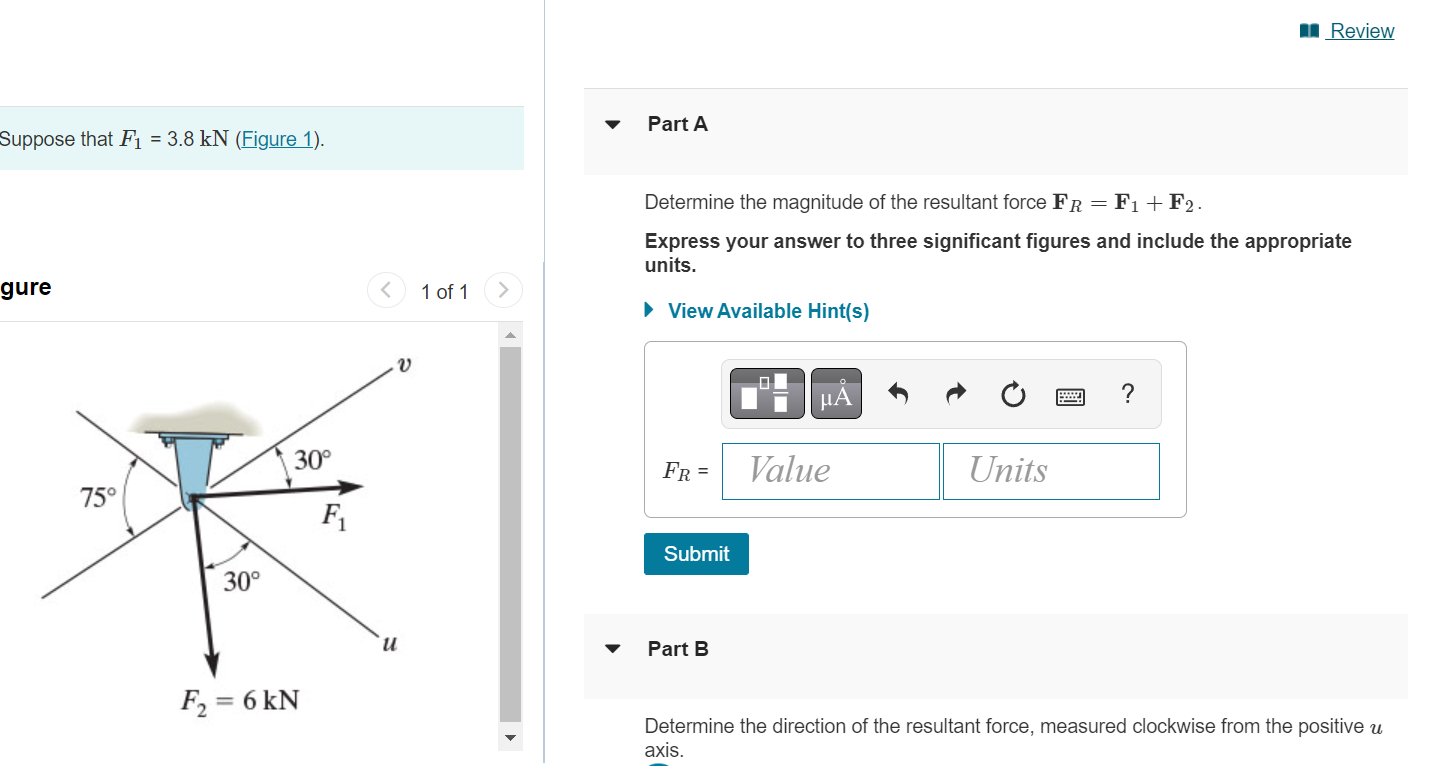
Task: Open the Figure 1 link
Action: (x=277, y=139)
